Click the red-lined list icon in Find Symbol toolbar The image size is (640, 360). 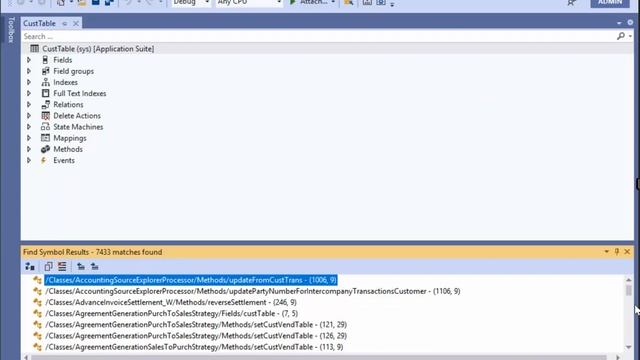[62, 267]
